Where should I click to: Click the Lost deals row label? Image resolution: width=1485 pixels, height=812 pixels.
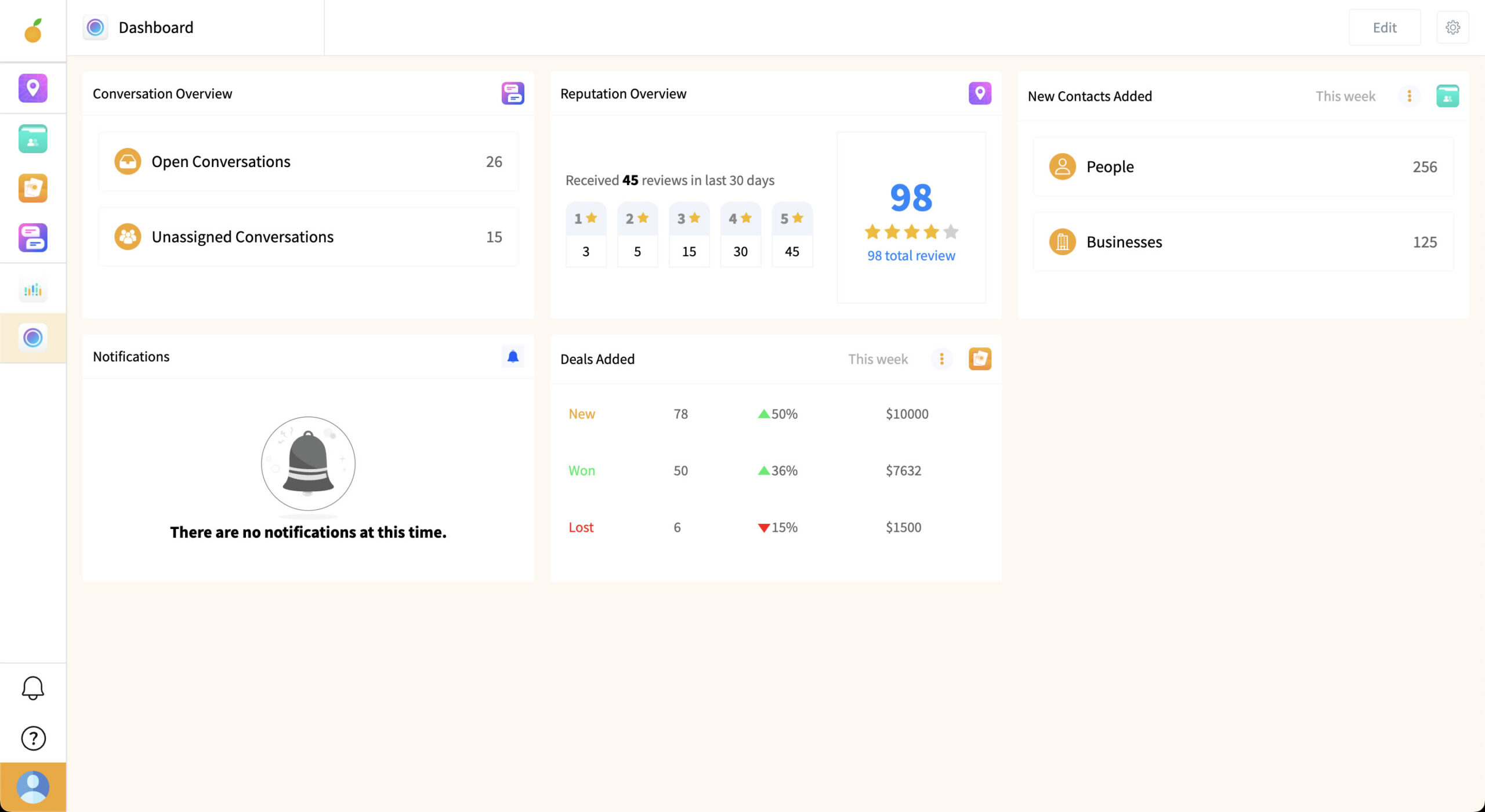pos(581,527)
